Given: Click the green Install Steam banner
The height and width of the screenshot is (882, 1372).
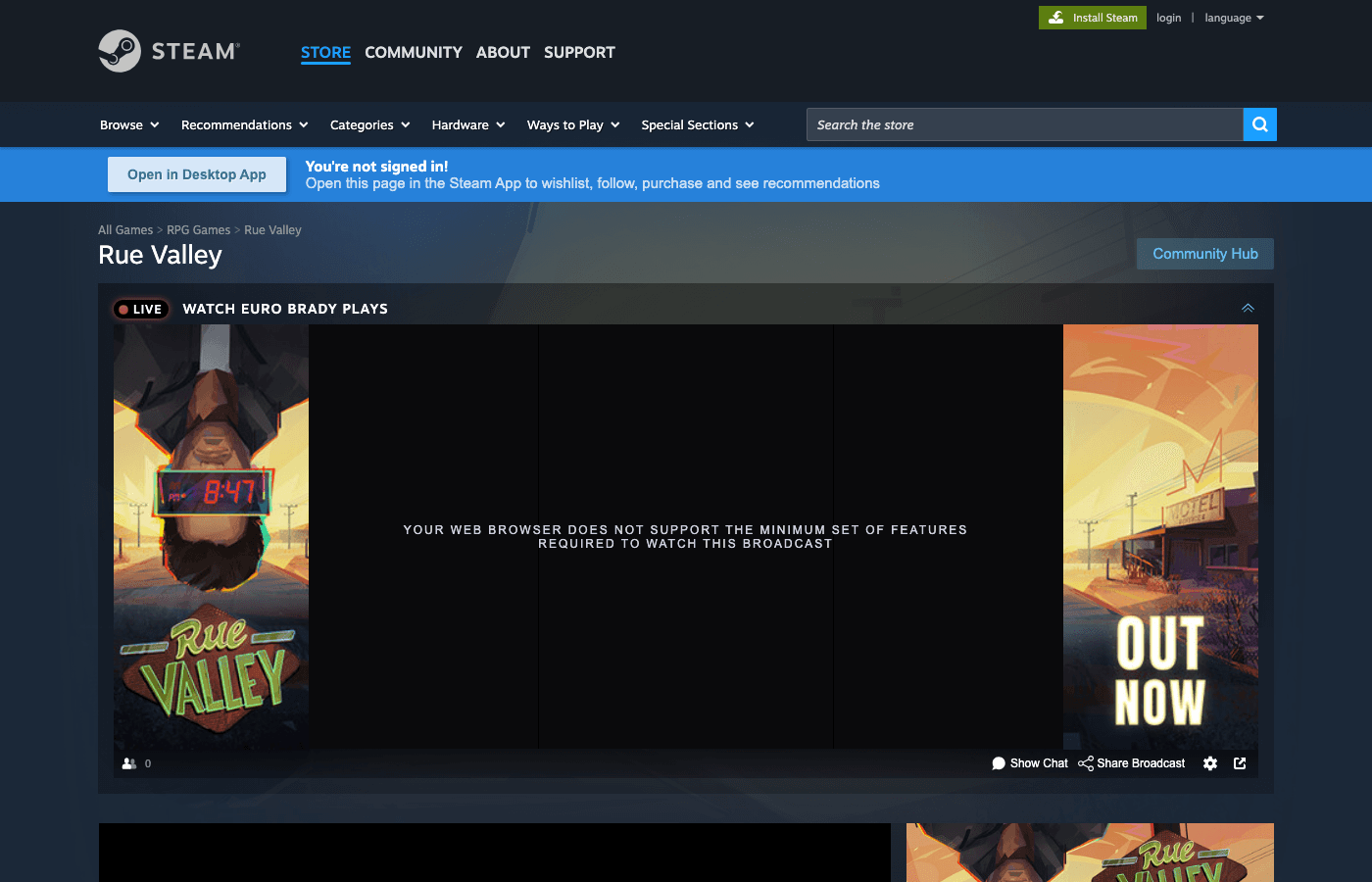Looking at the screenshot, I should [x=1092, y=17].
